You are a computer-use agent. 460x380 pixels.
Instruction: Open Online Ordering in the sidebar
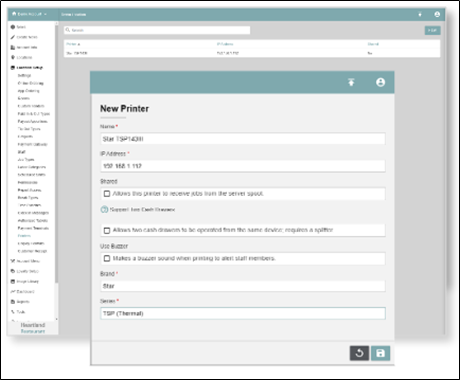[x=30, y=83]
